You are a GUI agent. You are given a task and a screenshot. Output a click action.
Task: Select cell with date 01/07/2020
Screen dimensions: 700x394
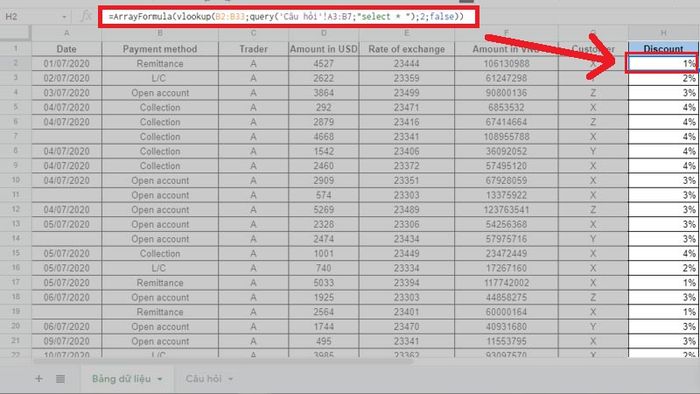(x=67, y=64)
